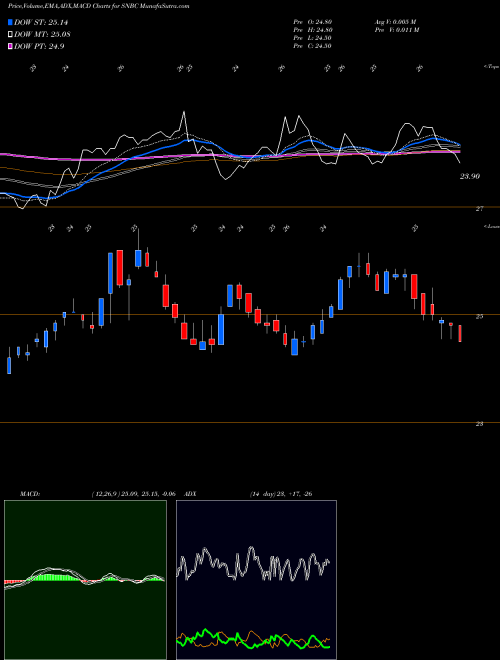Image resolution: width=500 pixels, height=660 pixels.
Task: Click the green MACD histogram chart panel
Action: pos(85,580)
